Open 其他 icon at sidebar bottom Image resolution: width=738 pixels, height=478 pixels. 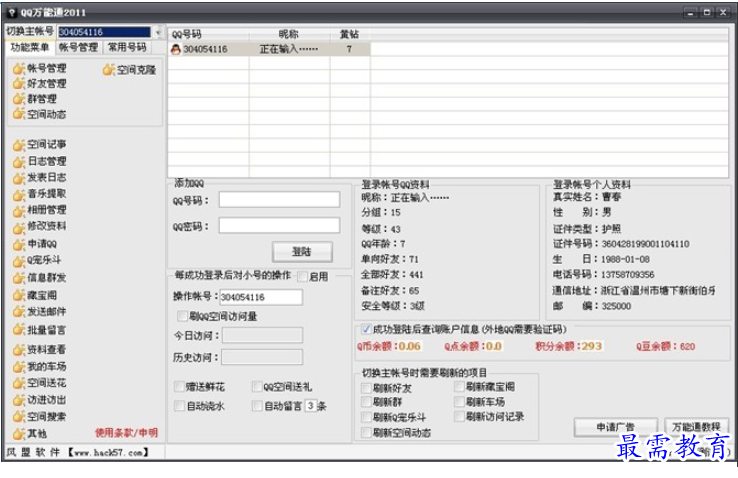19,433
